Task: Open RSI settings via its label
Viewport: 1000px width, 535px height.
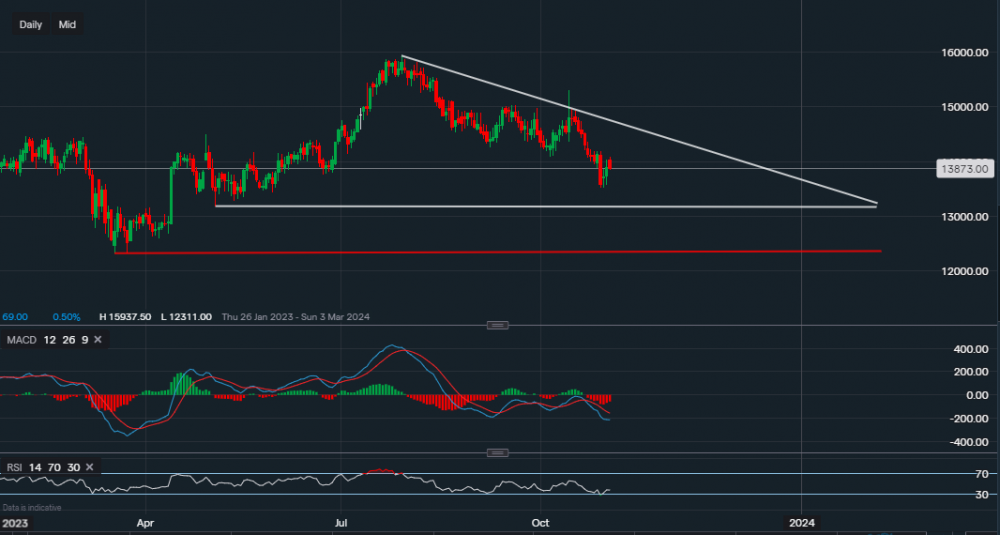Action: coord(15,467)
